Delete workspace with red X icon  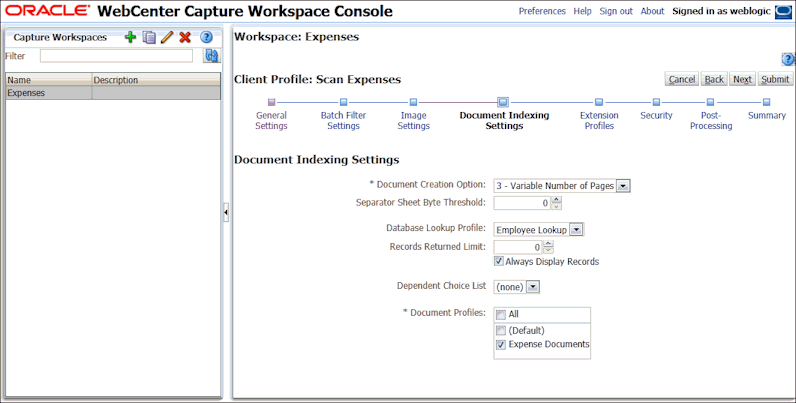tap(185, 37)
